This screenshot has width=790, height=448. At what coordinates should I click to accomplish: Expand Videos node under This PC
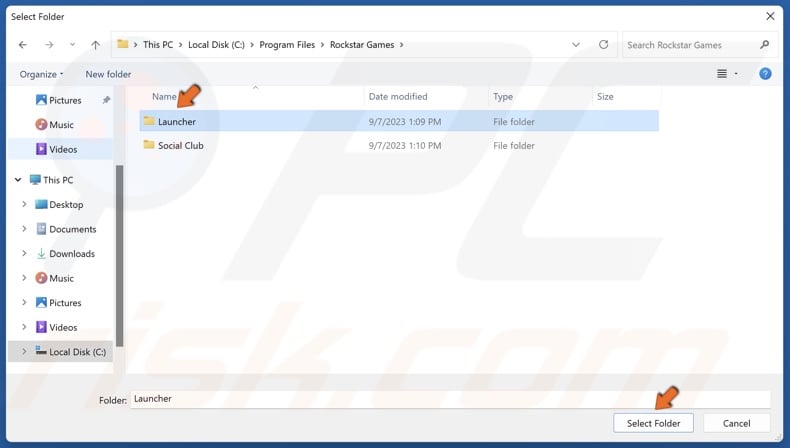(x=24, y=327)
